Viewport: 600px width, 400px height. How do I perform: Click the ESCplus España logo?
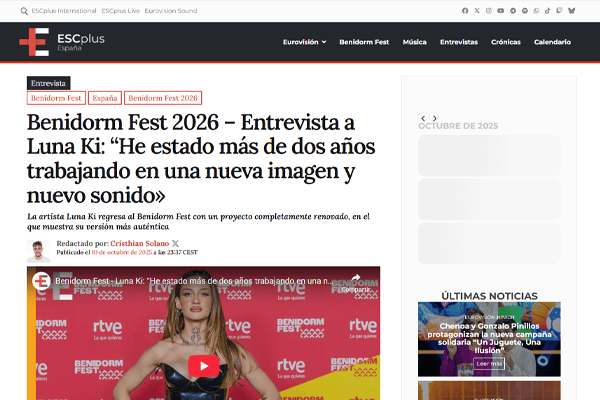[x=62, y=42]
